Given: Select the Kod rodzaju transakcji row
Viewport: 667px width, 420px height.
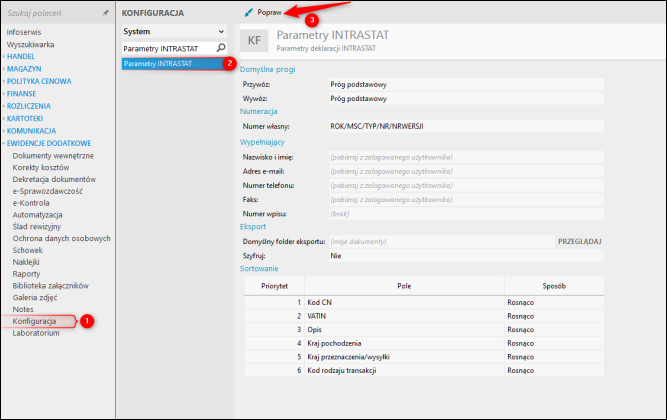Looking at the screenshot, I should click(424, 371).
